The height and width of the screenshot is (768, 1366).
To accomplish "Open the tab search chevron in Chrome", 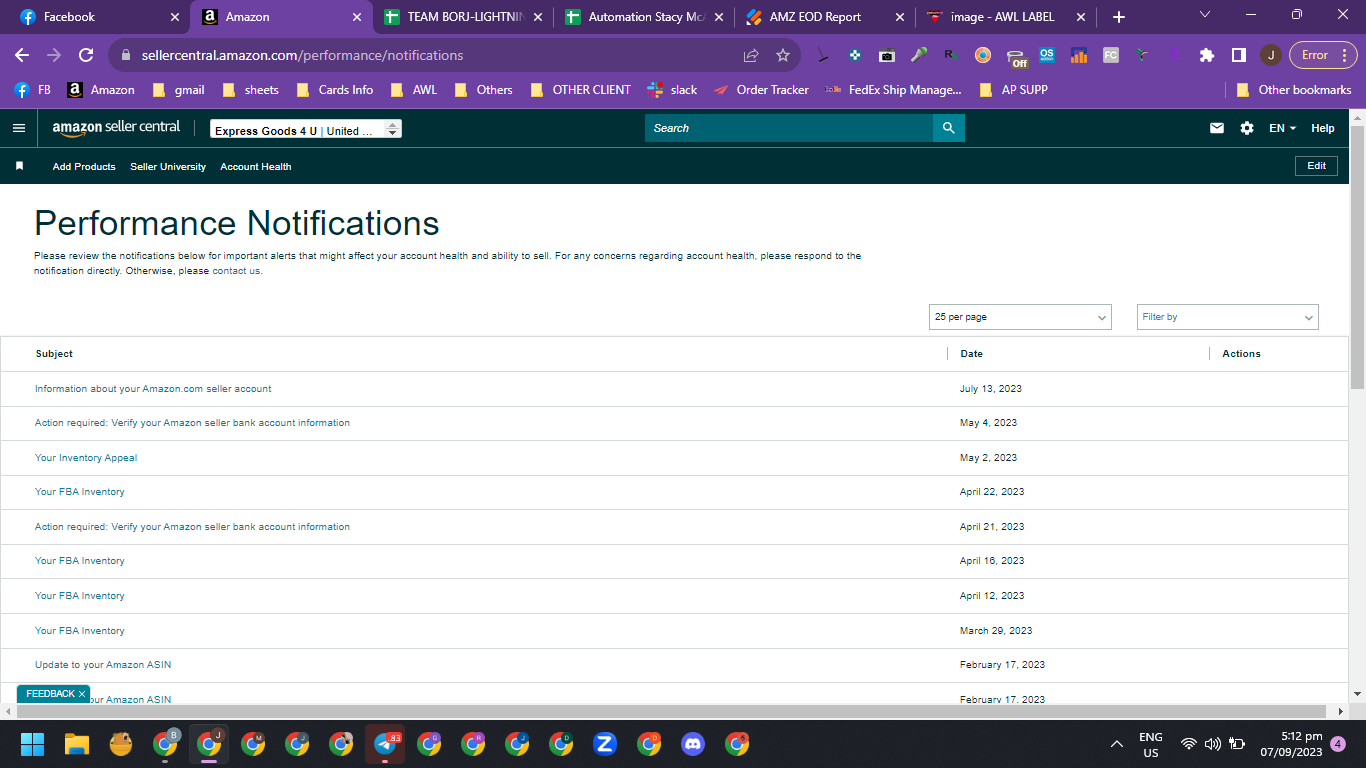I will (x=1204, y=15).
